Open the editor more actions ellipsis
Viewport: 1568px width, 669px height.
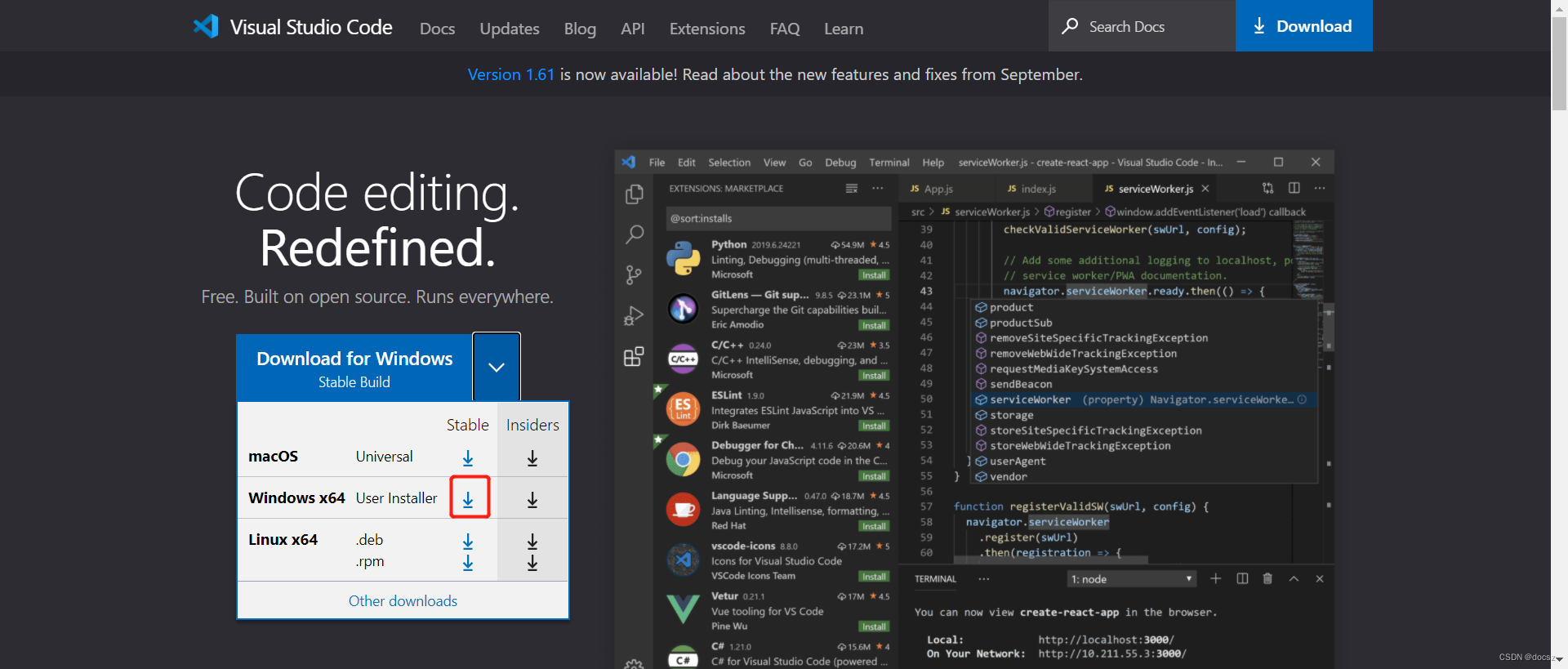coord(1320,188)
